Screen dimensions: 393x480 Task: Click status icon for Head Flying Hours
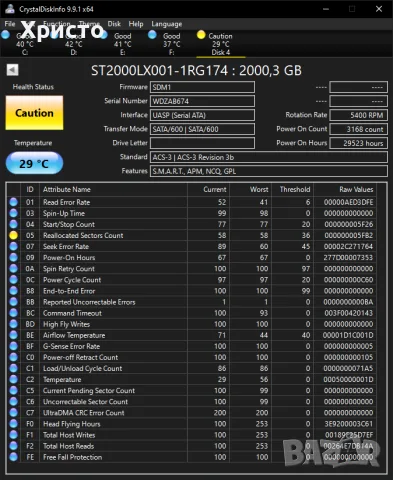(13, 424)
